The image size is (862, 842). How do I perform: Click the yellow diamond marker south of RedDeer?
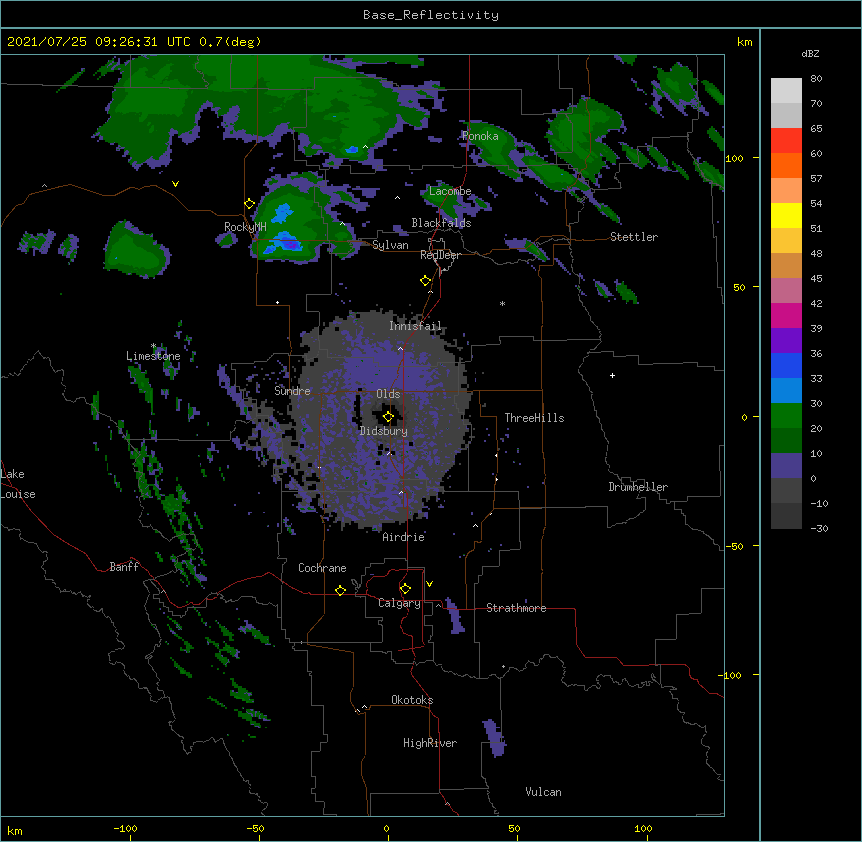426,281
